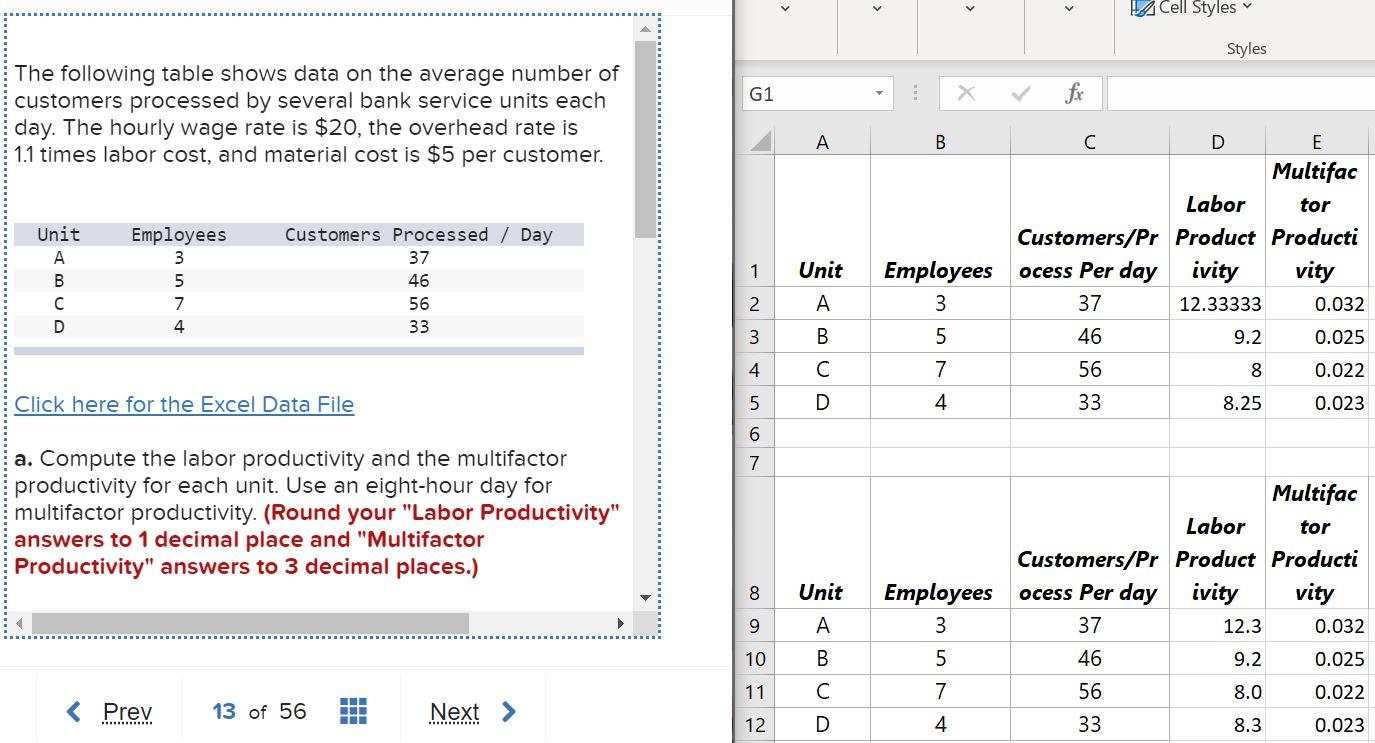Click the Excel formula enter checkmark icon
The image size is (1375, 743).
[x=1020, y=93]
